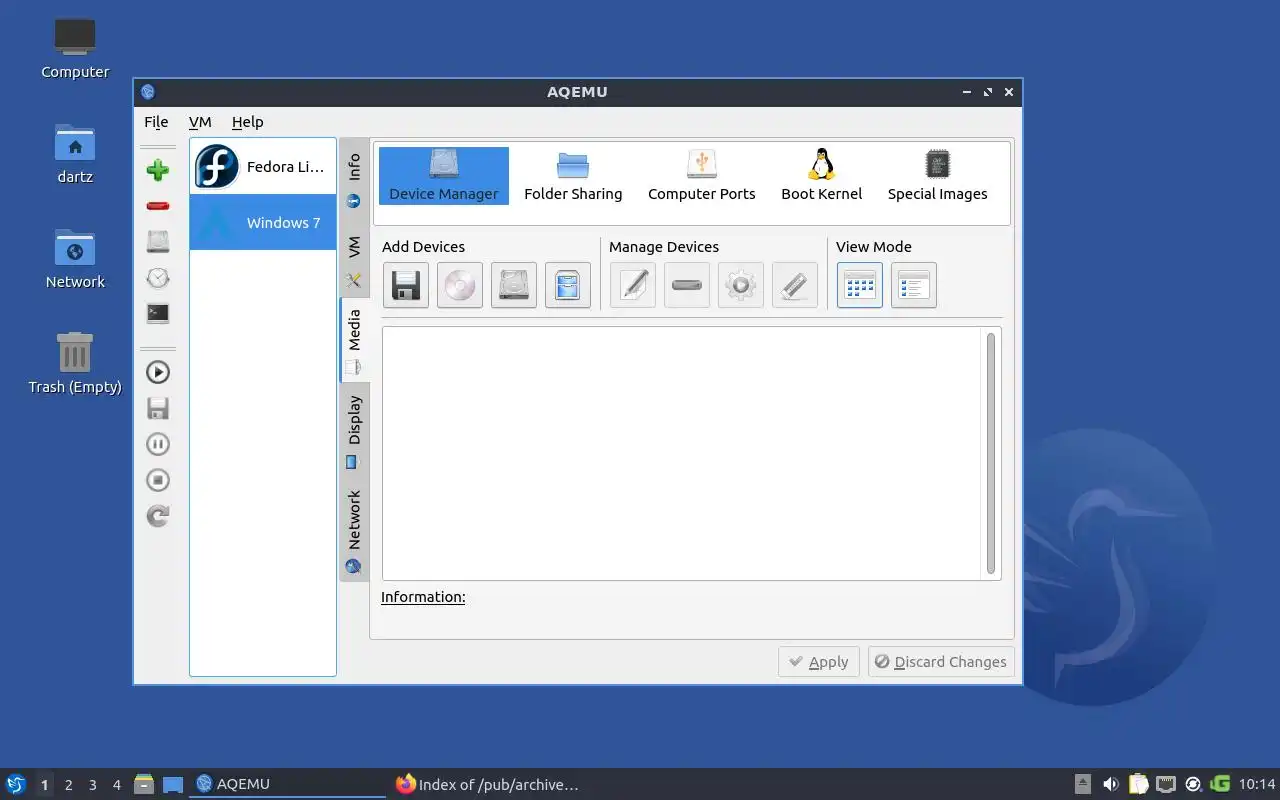Click the show desktop icon in taskbar
This screenshot has height=800, width=1280.
click(173, 785)
